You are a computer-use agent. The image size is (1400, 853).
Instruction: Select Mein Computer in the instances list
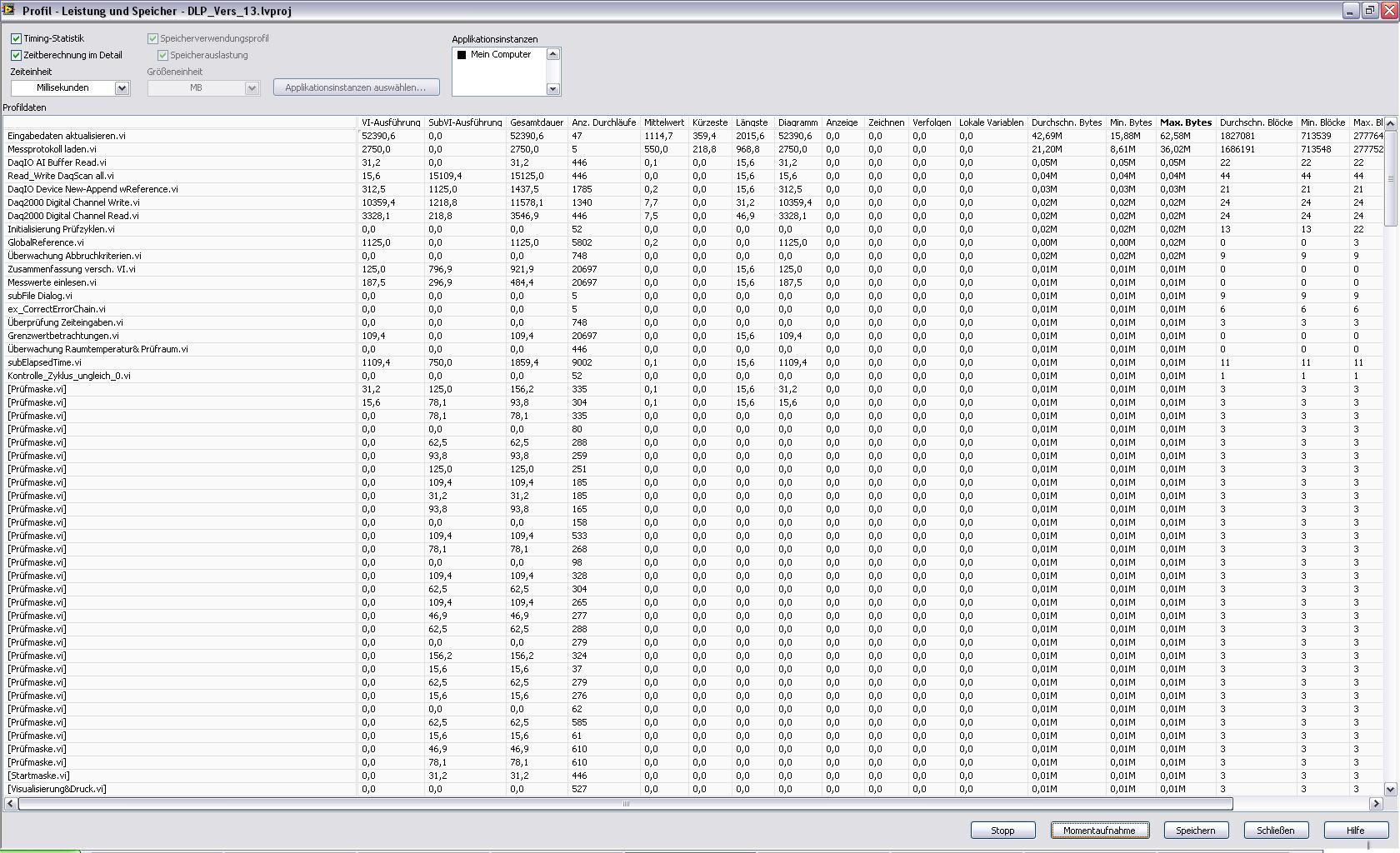tap(500, 55)
